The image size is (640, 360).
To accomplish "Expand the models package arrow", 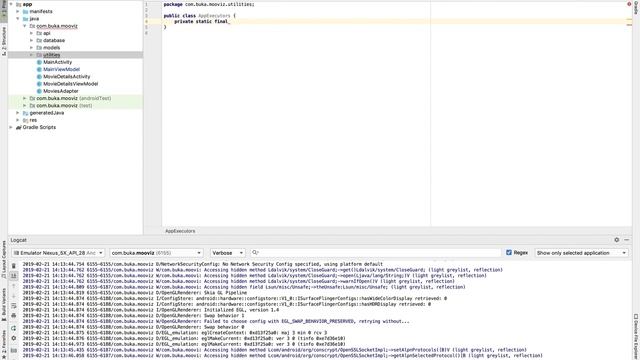I will tap(32, 48).
